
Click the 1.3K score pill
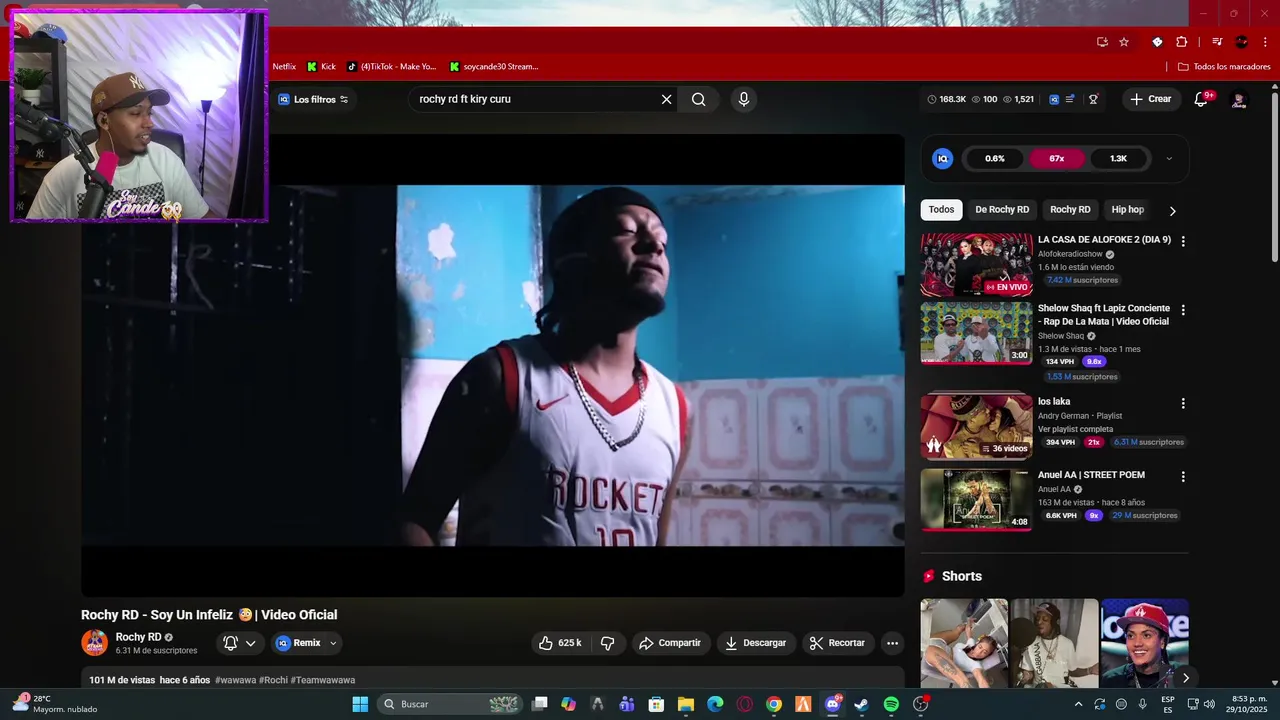coord(1118,158)
